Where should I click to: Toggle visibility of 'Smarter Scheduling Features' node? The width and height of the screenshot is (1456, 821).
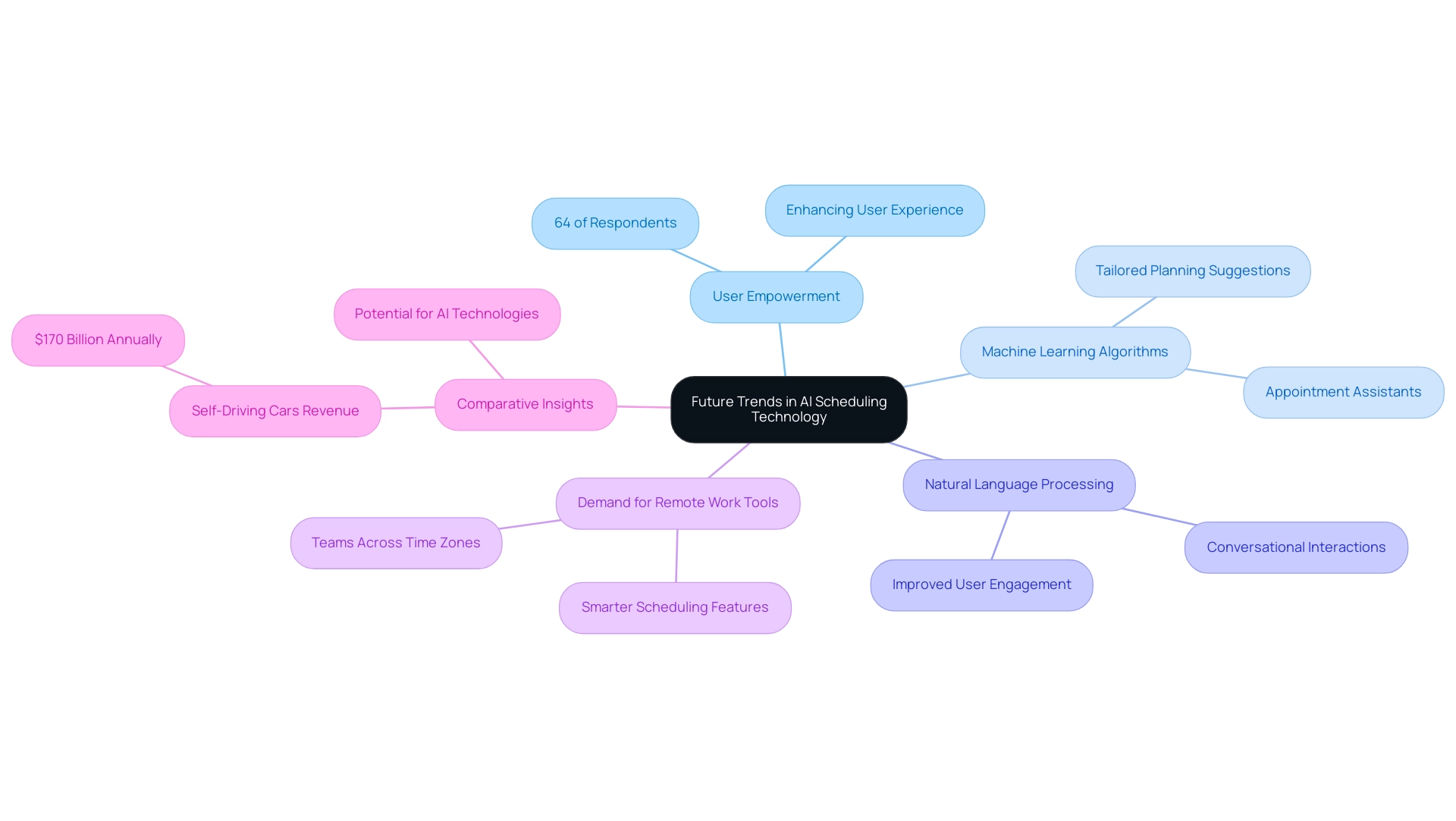pyautogui.click(x=673, y=607)
